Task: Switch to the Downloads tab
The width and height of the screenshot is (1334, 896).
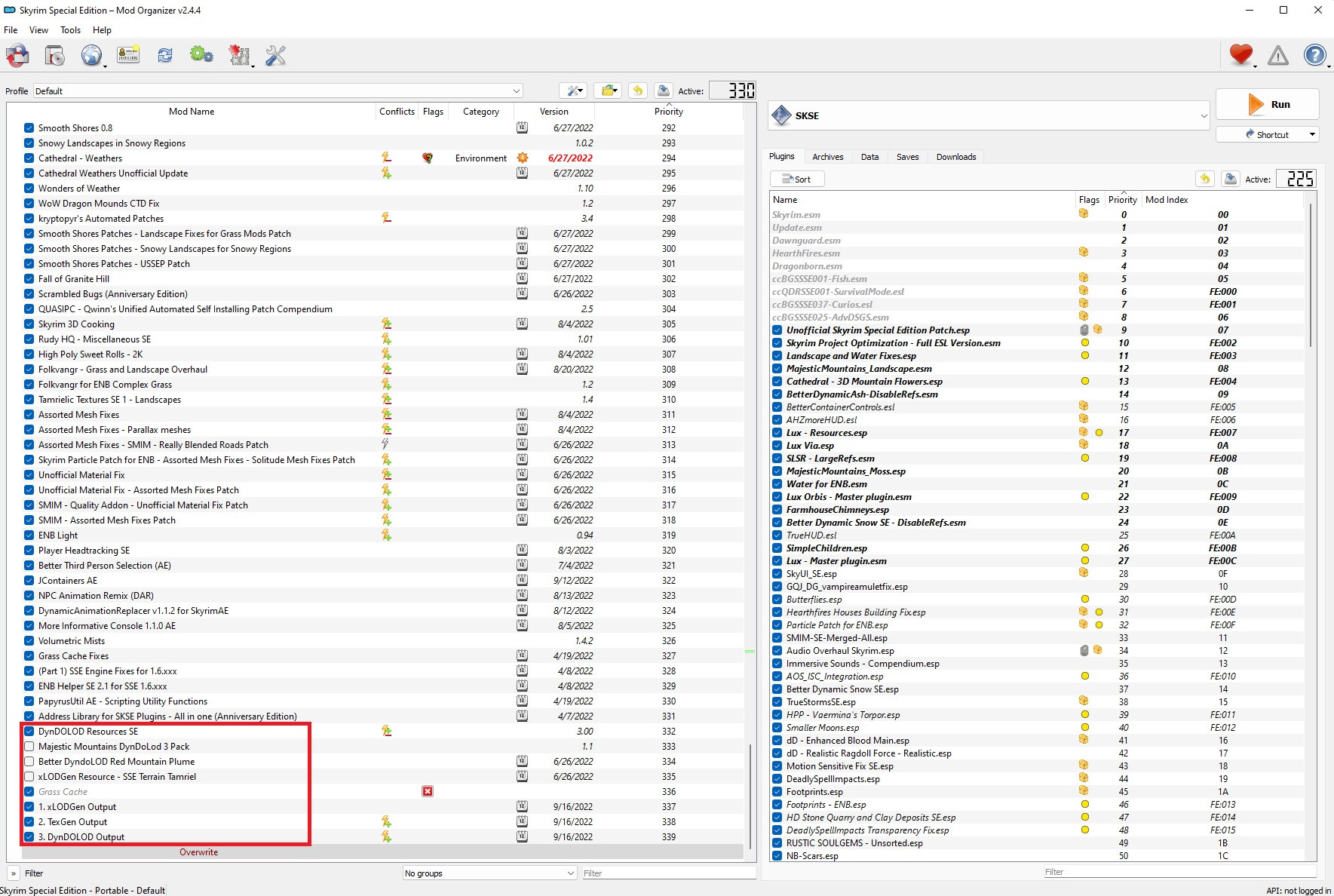Action: (x=956, y=157)
